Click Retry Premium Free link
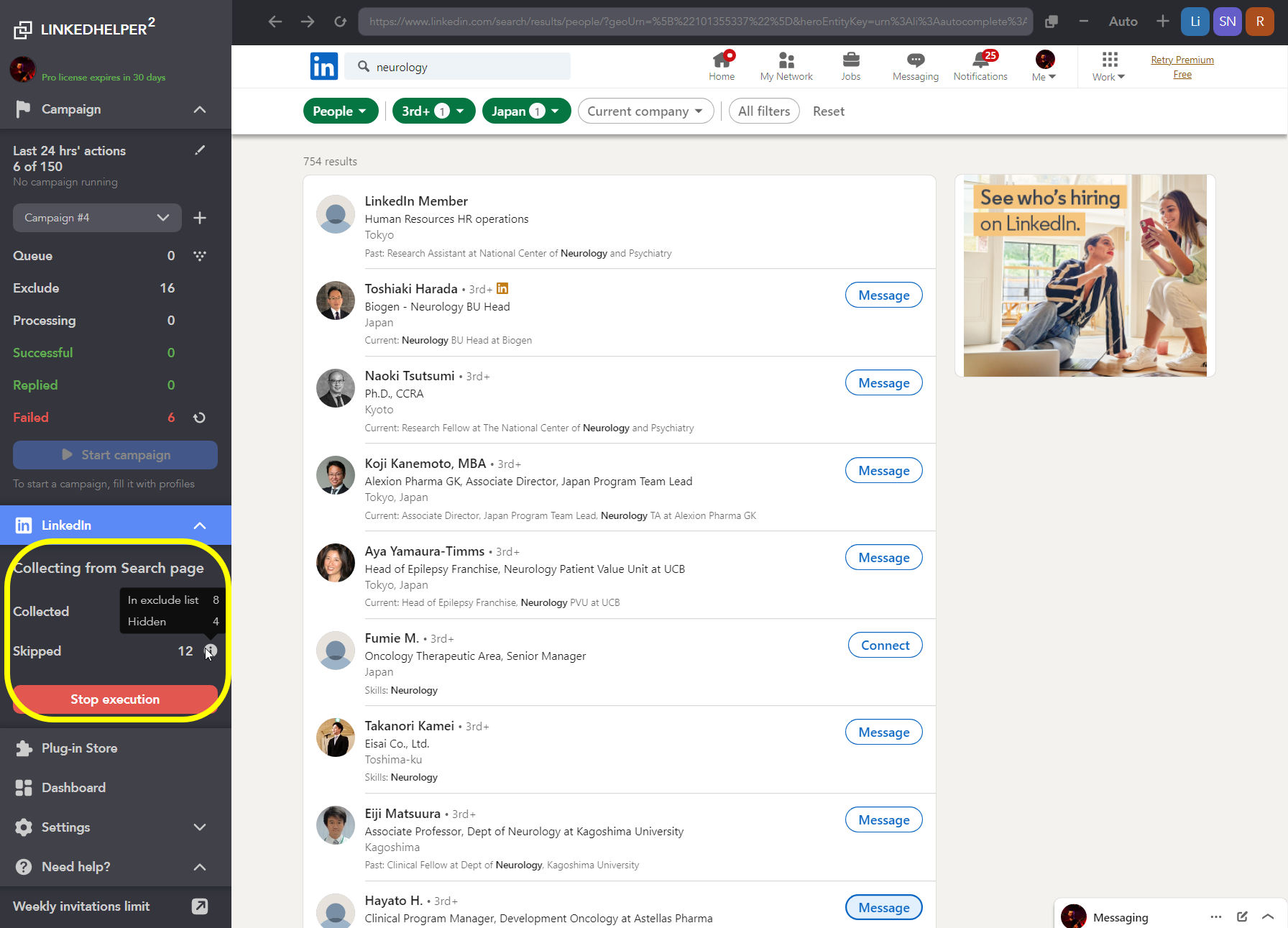This screenshot has width=1288, height=928. pyautogui.click(x=1182, y=67)
